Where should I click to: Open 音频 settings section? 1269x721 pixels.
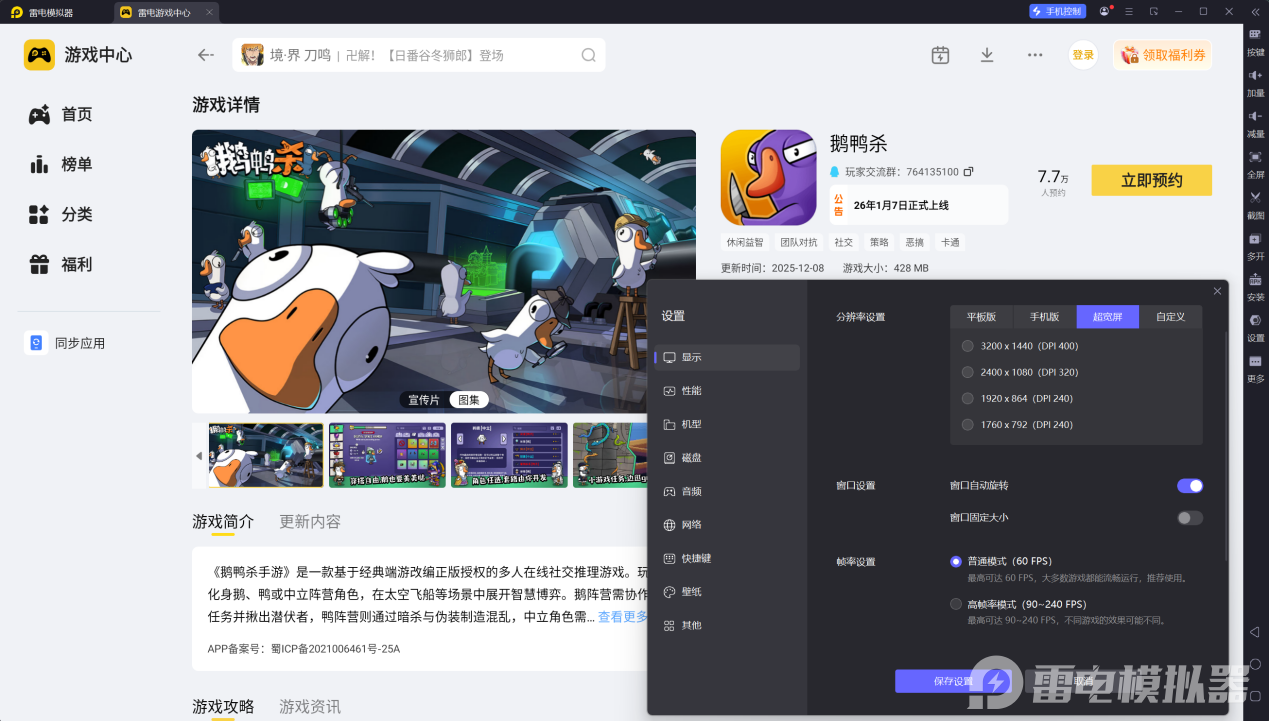728,491
